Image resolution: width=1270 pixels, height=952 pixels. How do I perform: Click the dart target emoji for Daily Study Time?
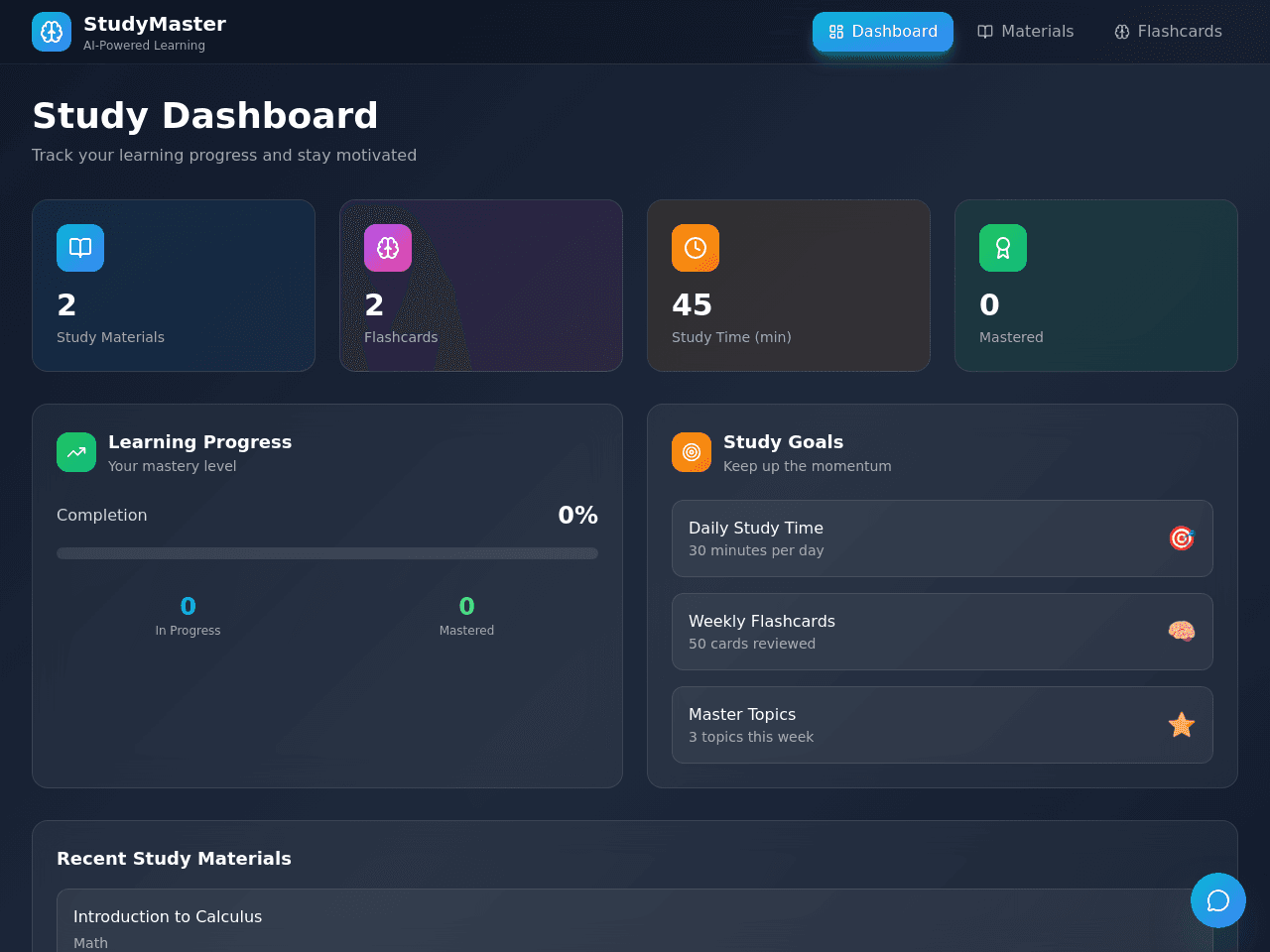(1182, 538)
